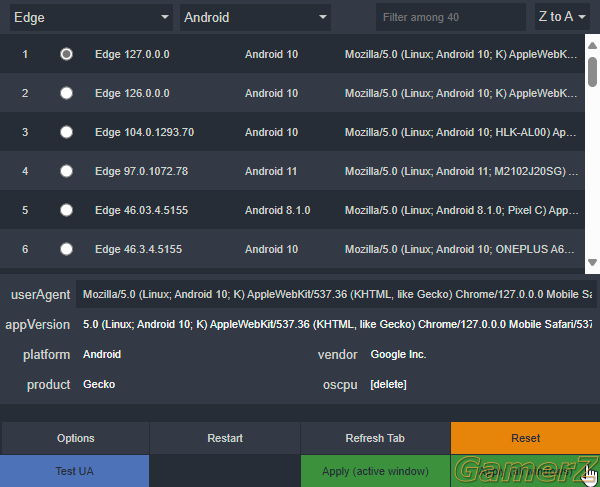Select radio button for Edge 104.0.1293.70
The width and height of the screenshot is (600, 487).
pos(66,132)
